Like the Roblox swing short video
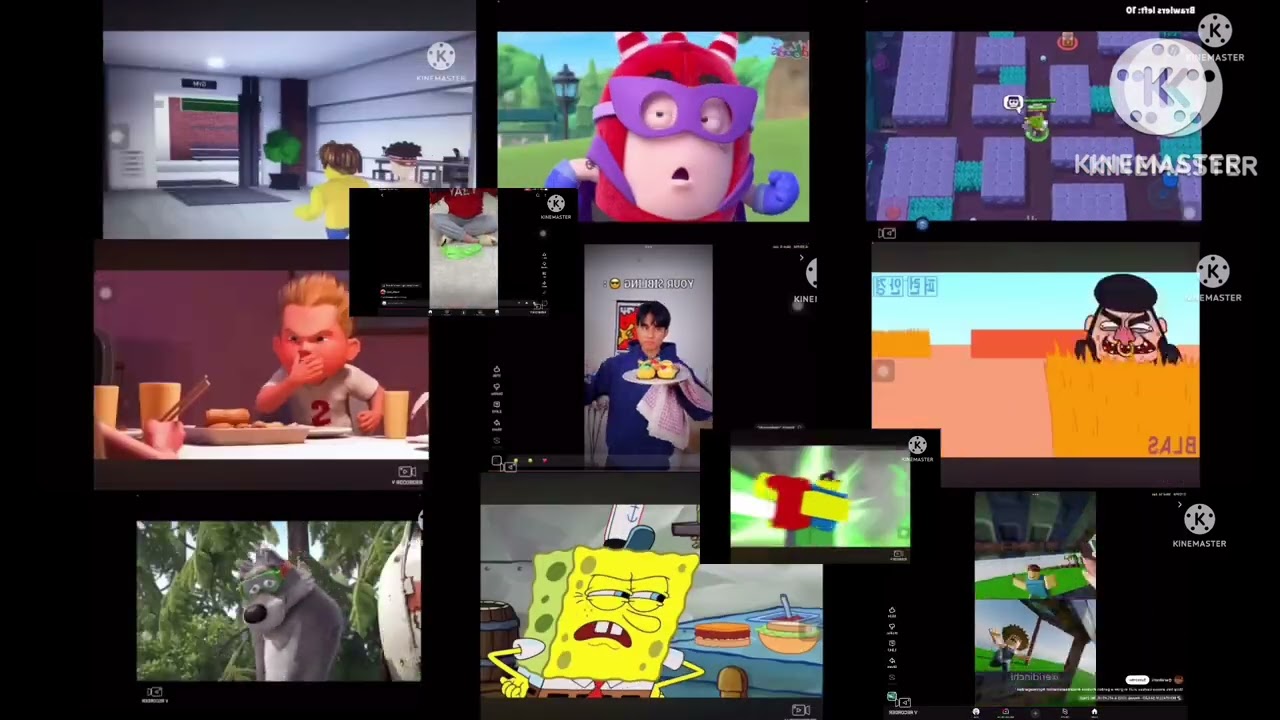The image size is (1280, 720). pos(892,611)
